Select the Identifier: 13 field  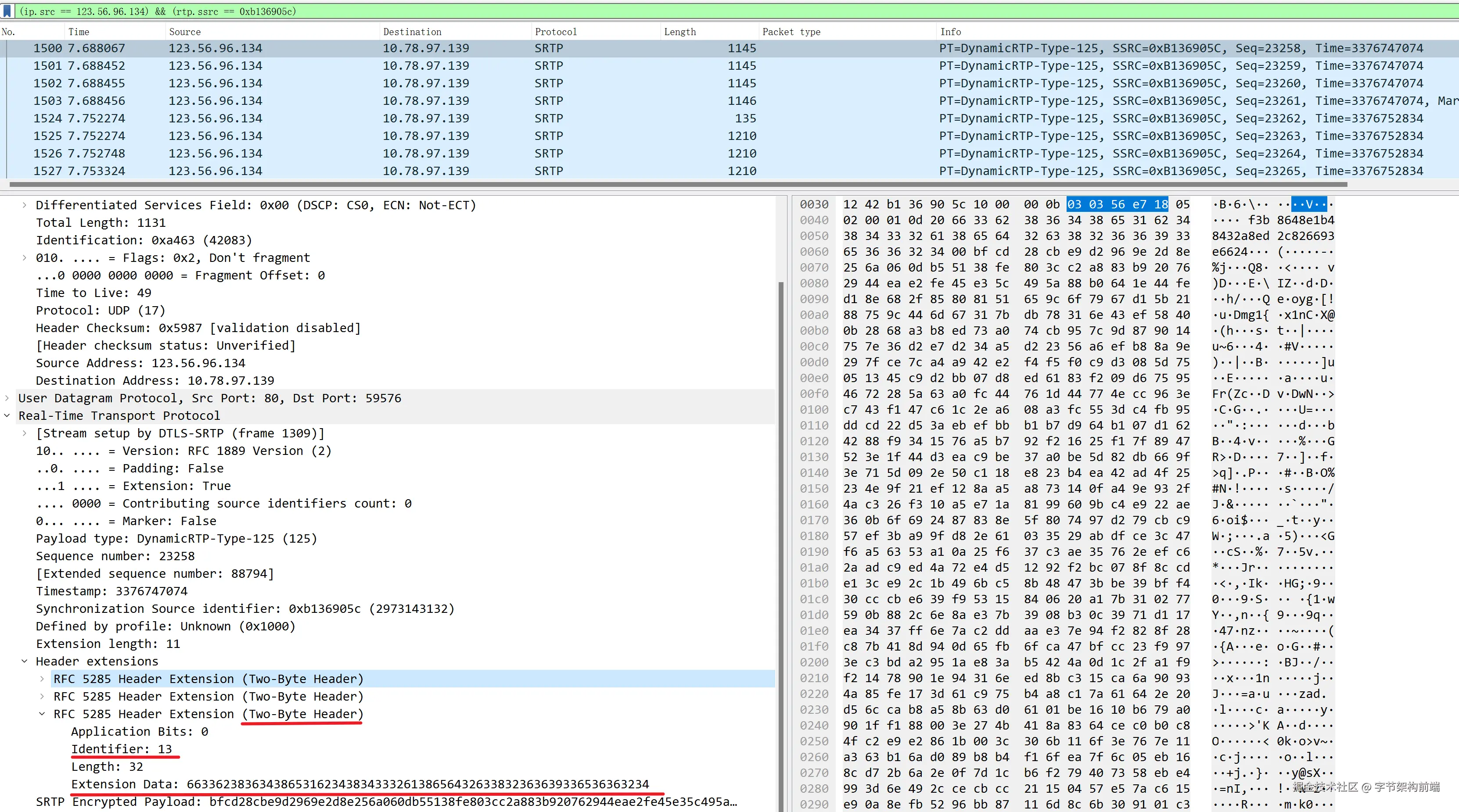click(x=121, y=749)
